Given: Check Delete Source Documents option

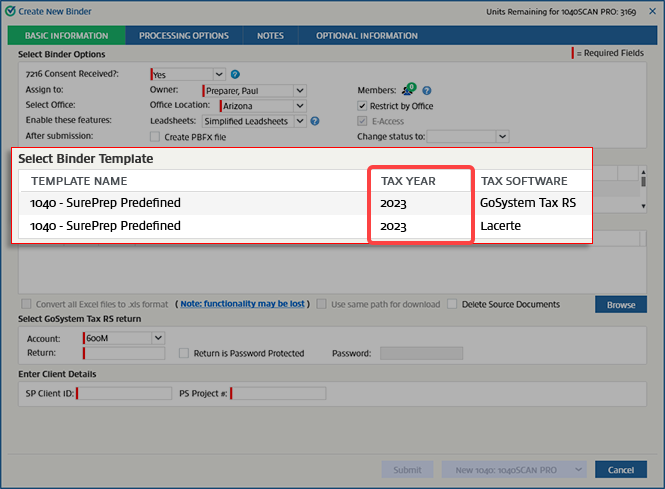Looking at the screenshot, I should coord(453,304).
